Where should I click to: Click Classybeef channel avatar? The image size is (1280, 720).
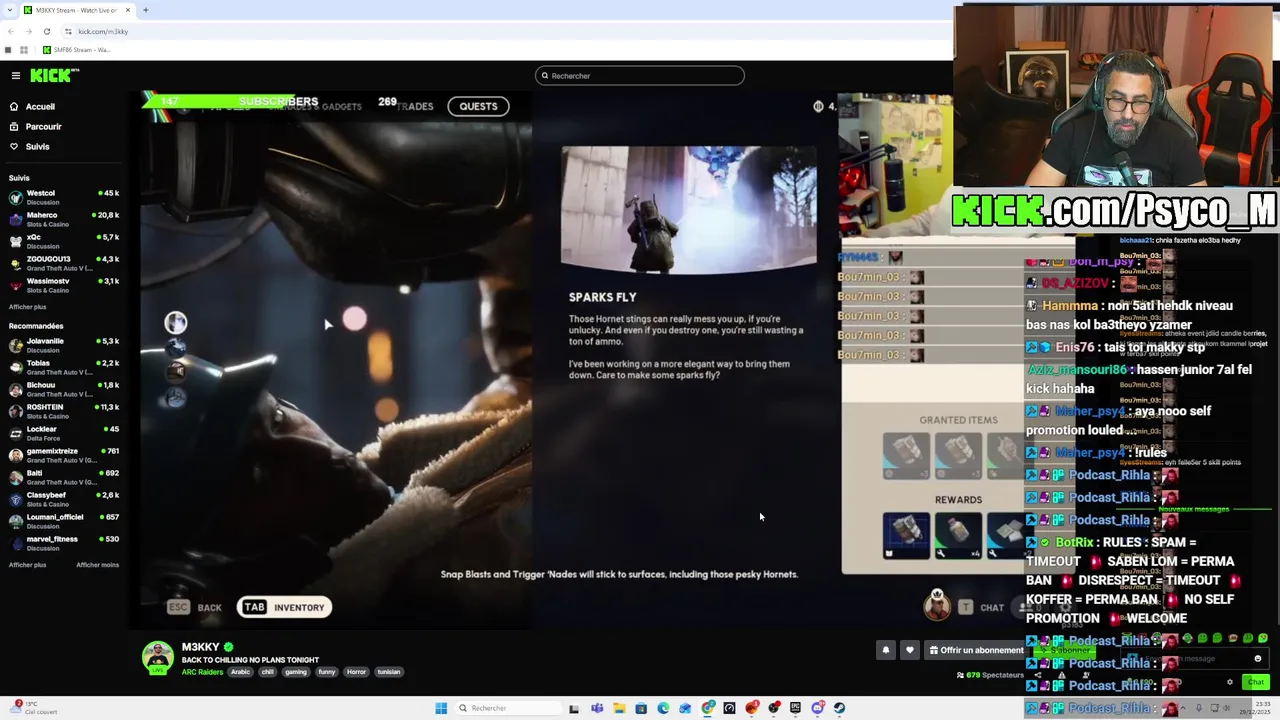16,499
